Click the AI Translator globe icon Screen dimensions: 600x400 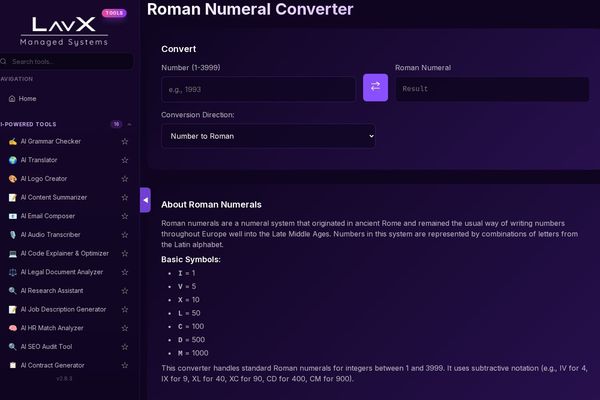coord(13,160)
